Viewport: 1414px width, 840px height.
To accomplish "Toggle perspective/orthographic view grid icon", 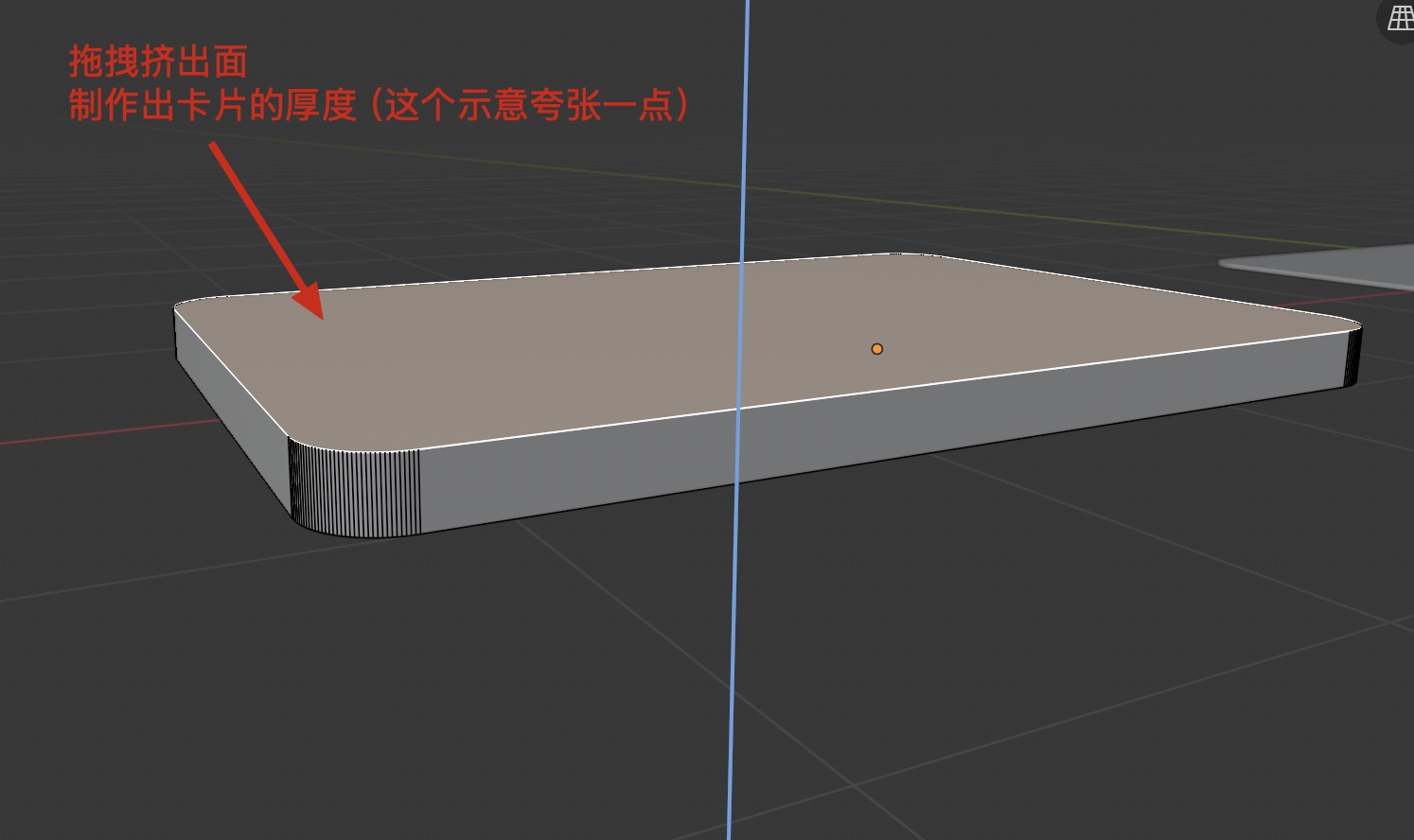I will [x=1400, y=19].
